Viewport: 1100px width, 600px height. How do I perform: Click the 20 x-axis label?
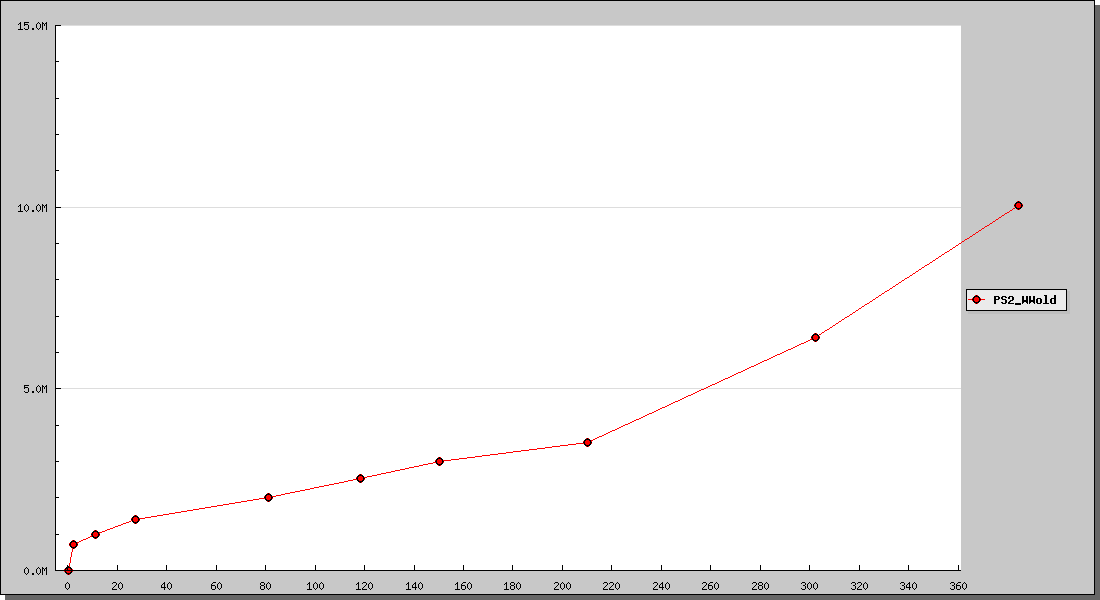117,587
